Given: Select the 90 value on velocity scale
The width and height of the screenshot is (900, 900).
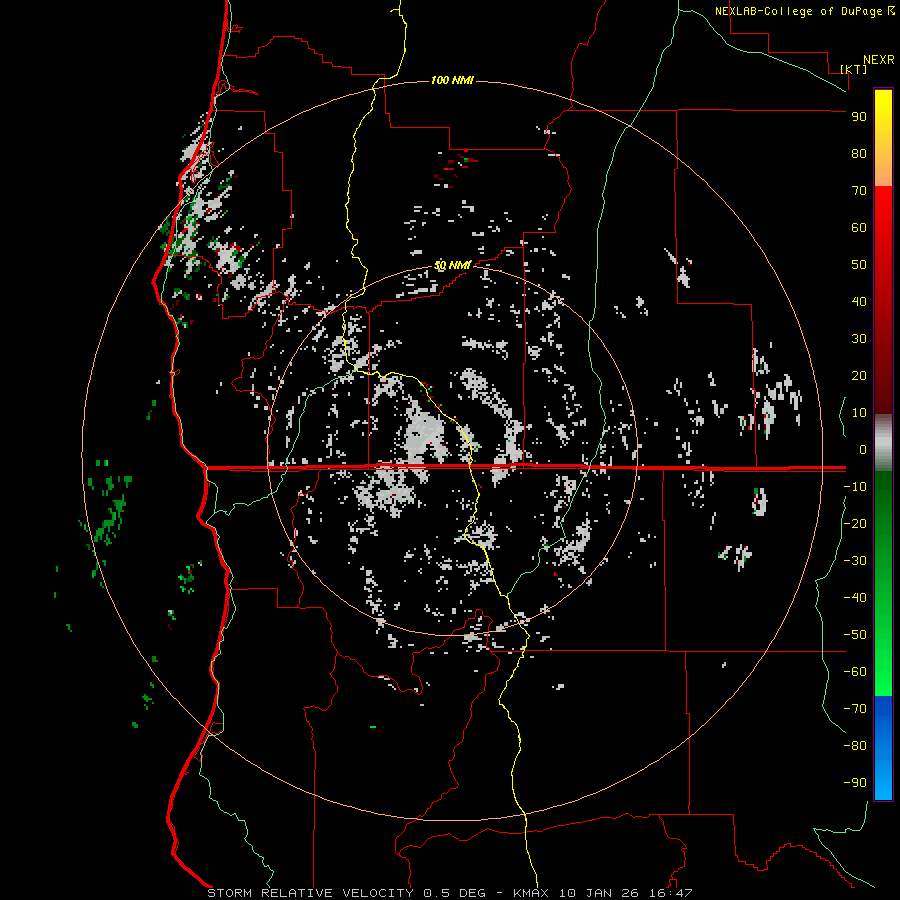Looking at the screenshot, I should coord(859,117).
